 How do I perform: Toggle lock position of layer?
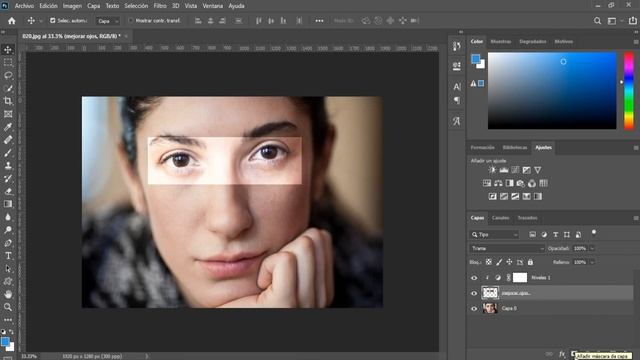click(x=509, y=262)
